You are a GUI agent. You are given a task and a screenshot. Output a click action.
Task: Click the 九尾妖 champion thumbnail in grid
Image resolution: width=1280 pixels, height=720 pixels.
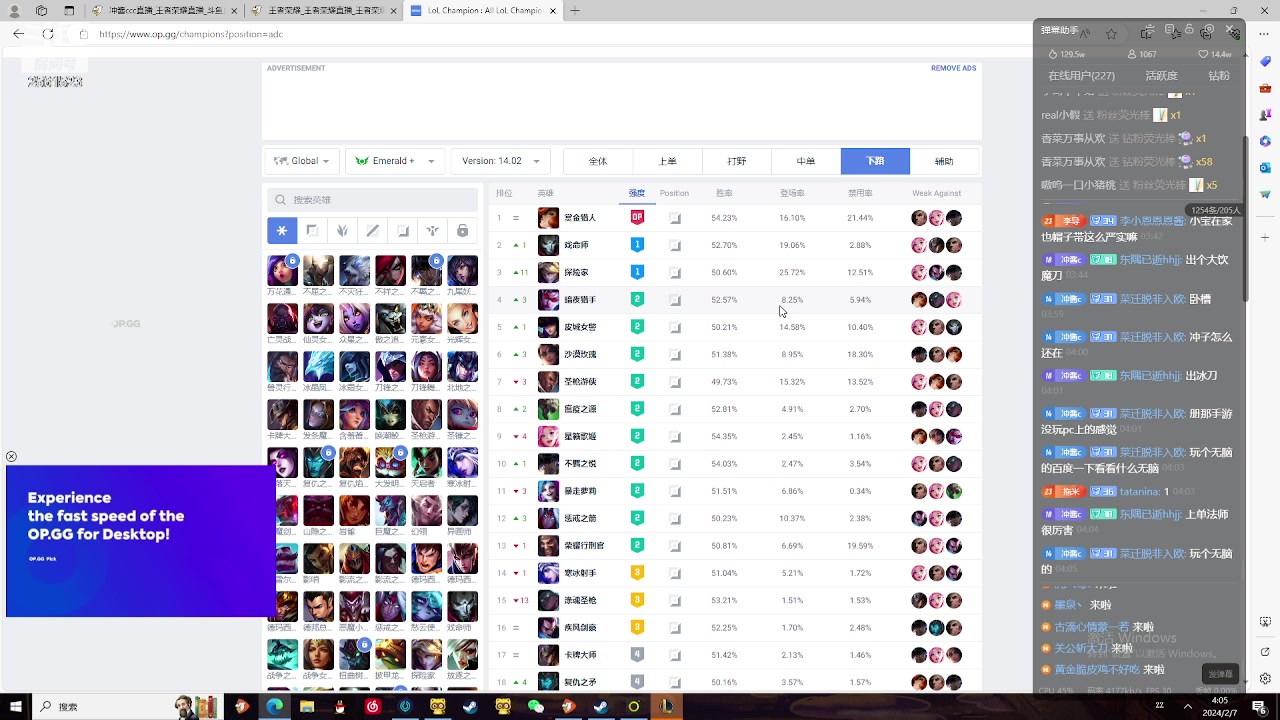(x=462, y=271)
